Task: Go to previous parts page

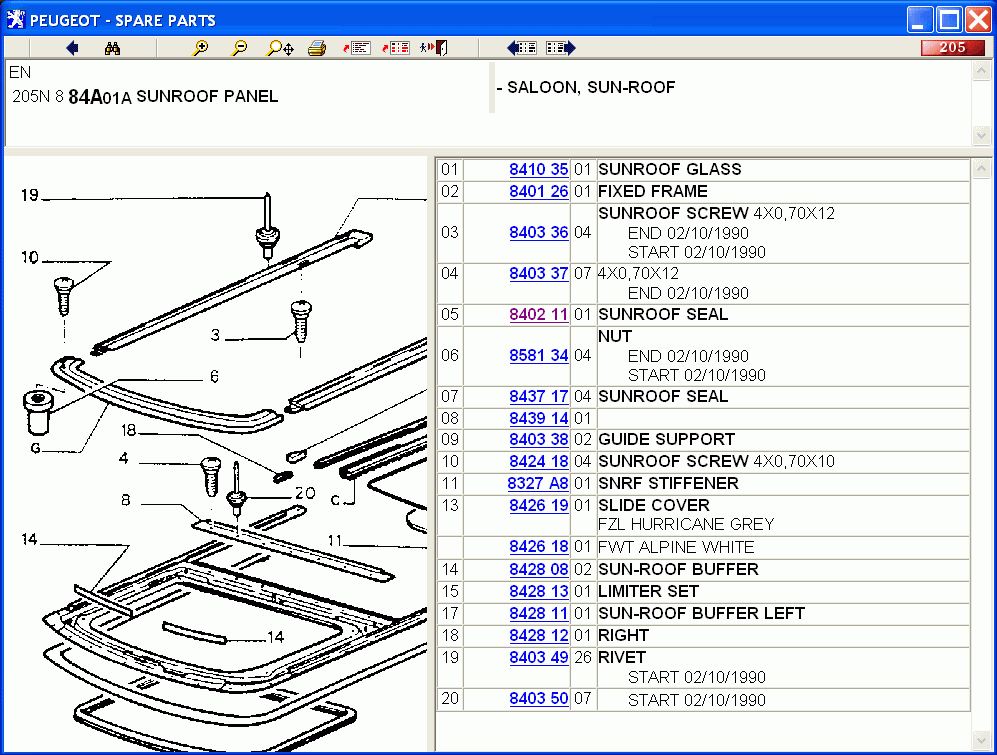Action: [x=521, y=48]
